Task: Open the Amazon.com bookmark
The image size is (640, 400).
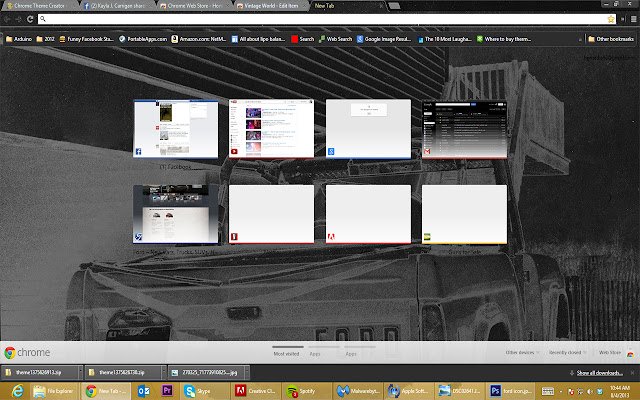Action: 199,39
